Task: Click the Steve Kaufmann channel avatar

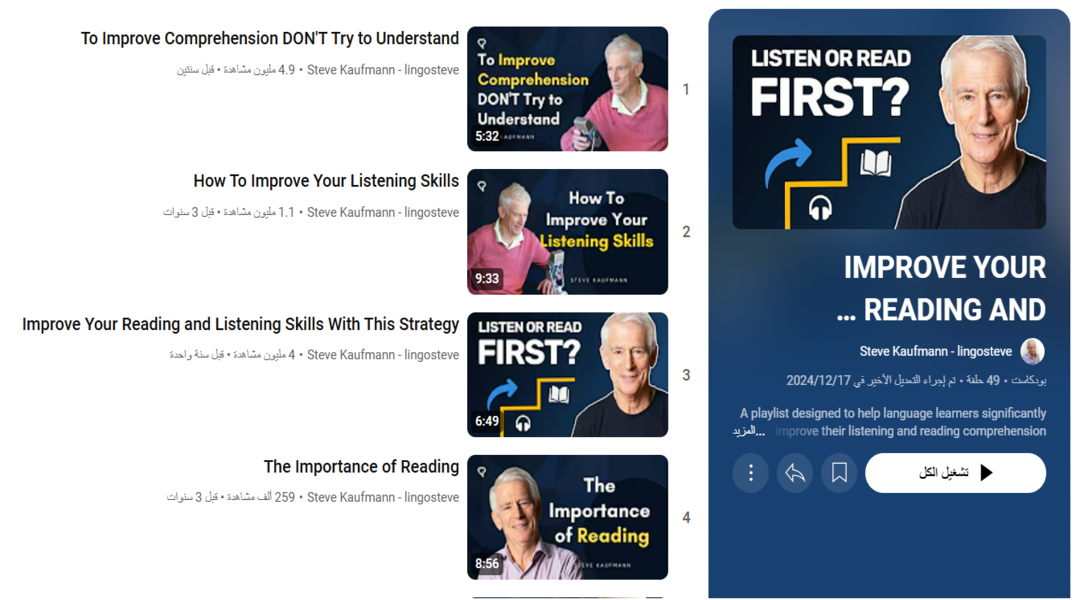Action: 1032,351
